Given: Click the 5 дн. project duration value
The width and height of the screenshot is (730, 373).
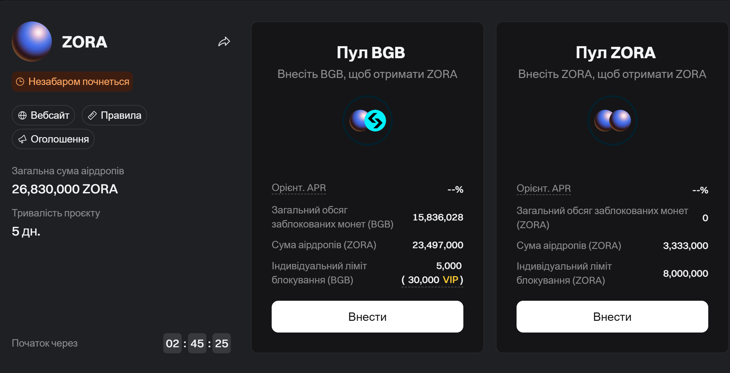Looking at the screenshot, I should tap(26, 231).
